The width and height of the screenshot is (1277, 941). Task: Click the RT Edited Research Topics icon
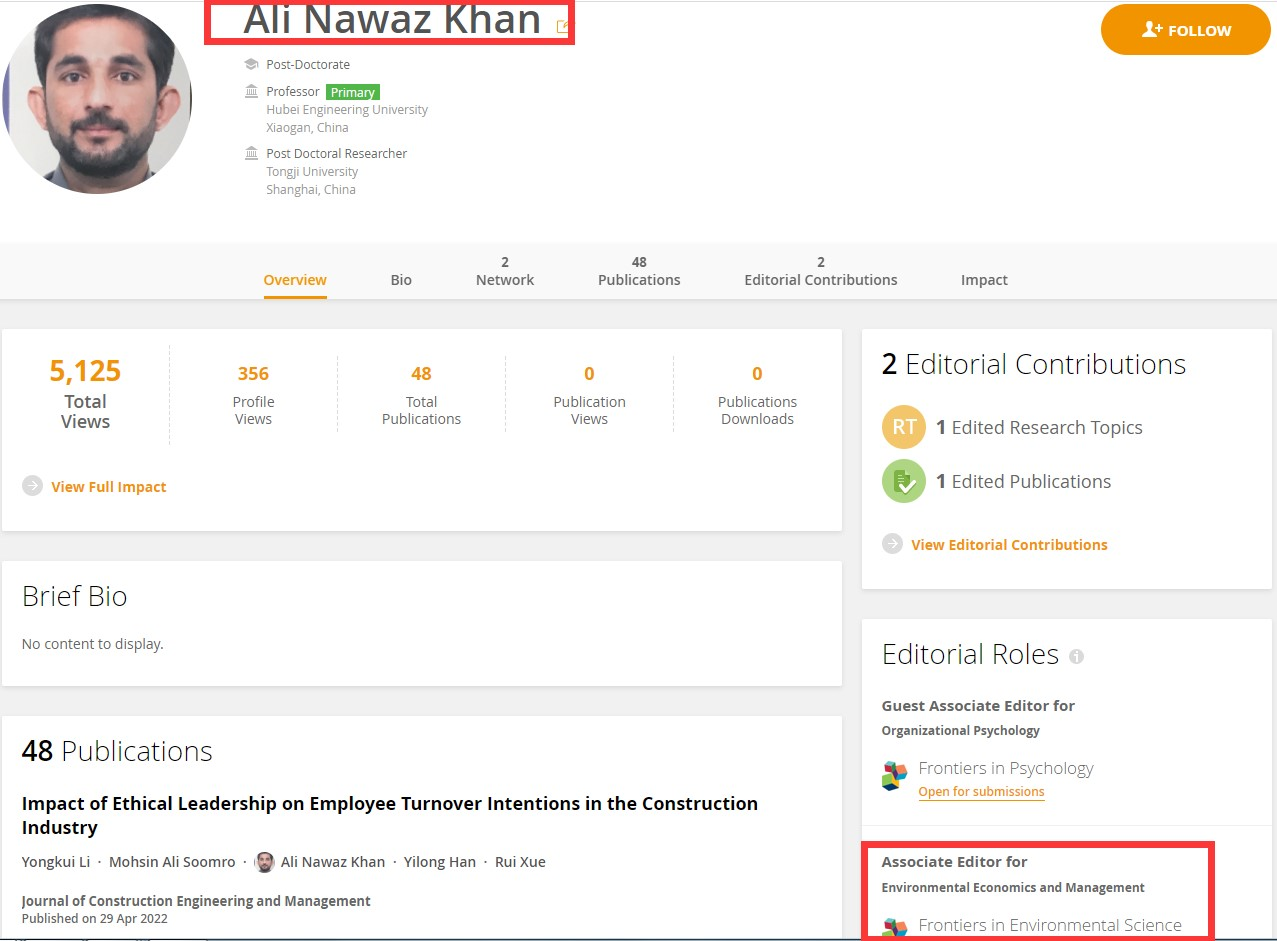903,427
